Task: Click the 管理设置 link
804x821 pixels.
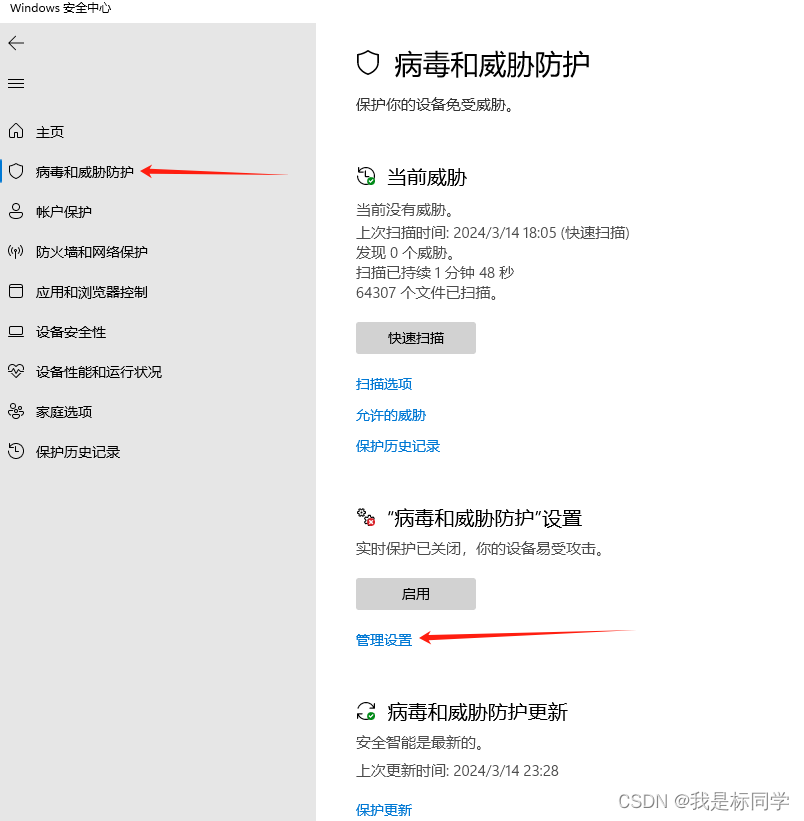Action: pyautogui.click(x=384, y=640)
